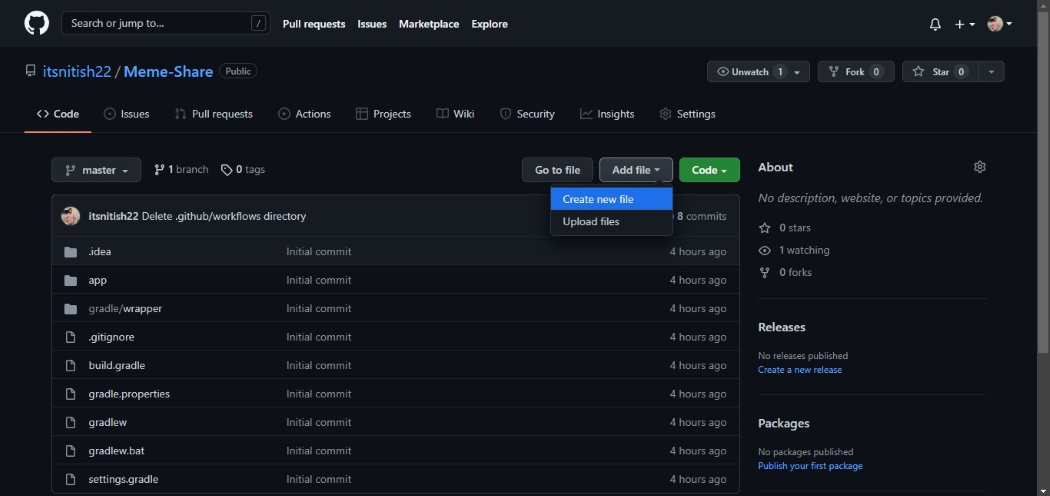
Task: Open Marketplace in top navigation
Action: pyautogui.click(x=429, y=24)
